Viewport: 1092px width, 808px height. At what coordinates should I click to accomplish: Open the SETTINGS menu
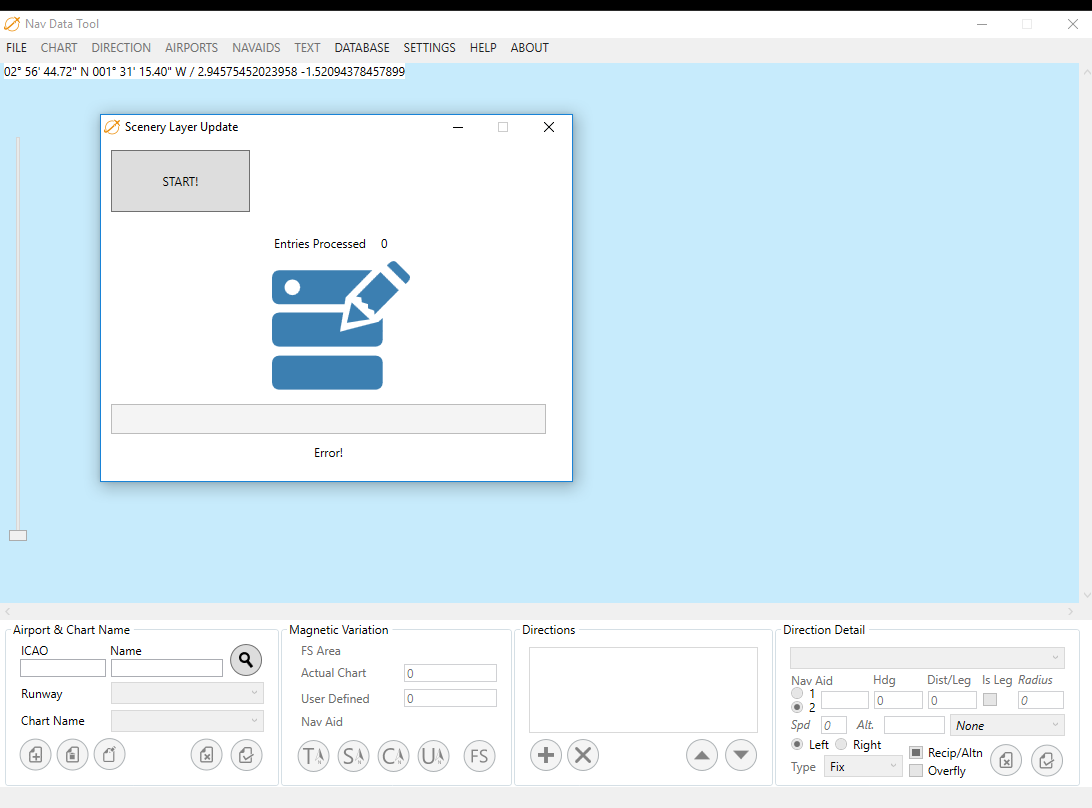[429, 48]
